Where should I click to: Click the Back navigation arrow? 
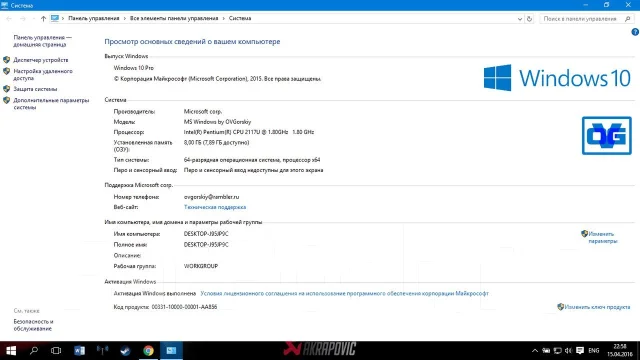9,19
